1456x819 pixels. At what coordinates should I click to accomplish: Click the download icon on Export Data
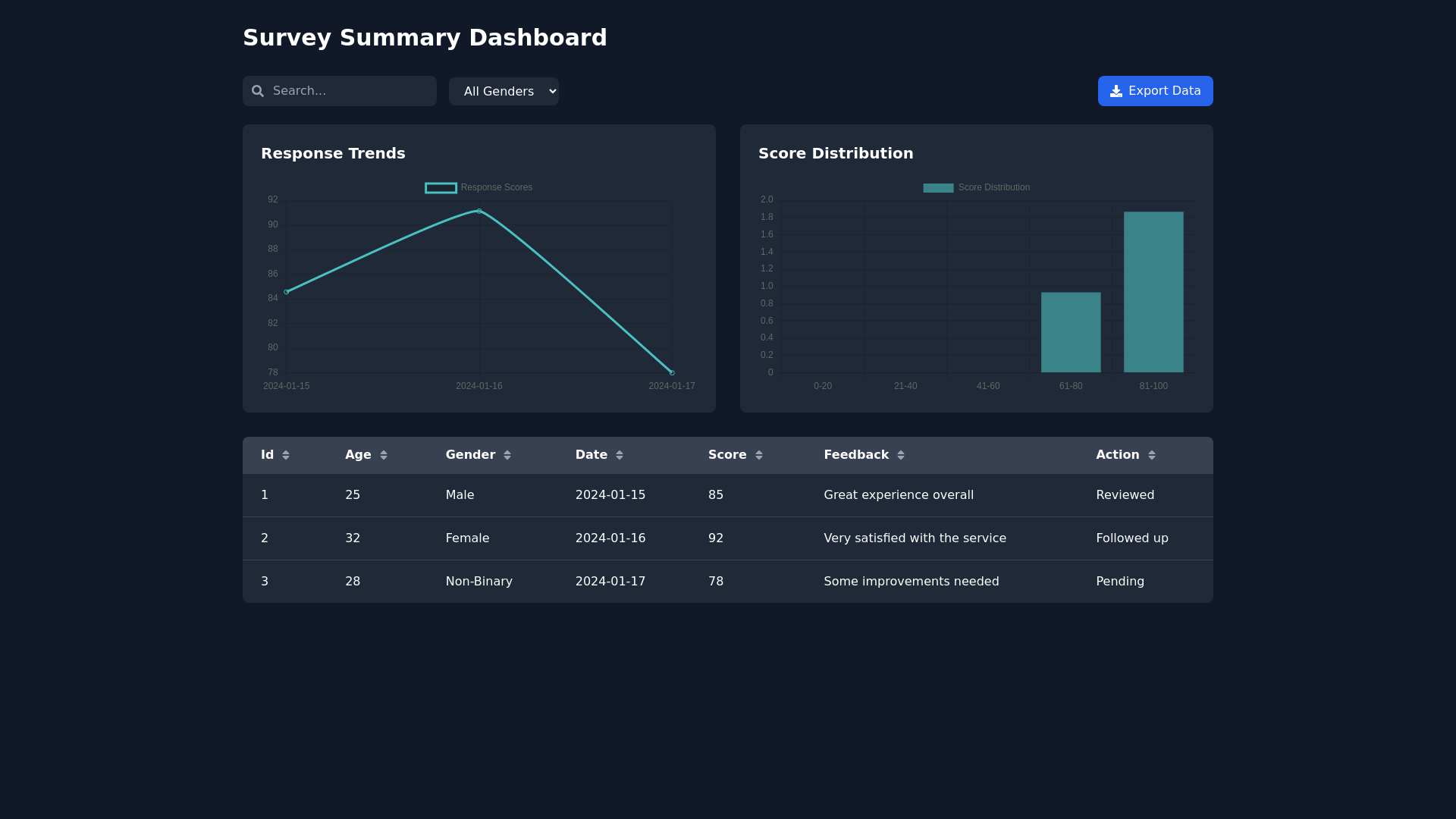click(1116, 90)
